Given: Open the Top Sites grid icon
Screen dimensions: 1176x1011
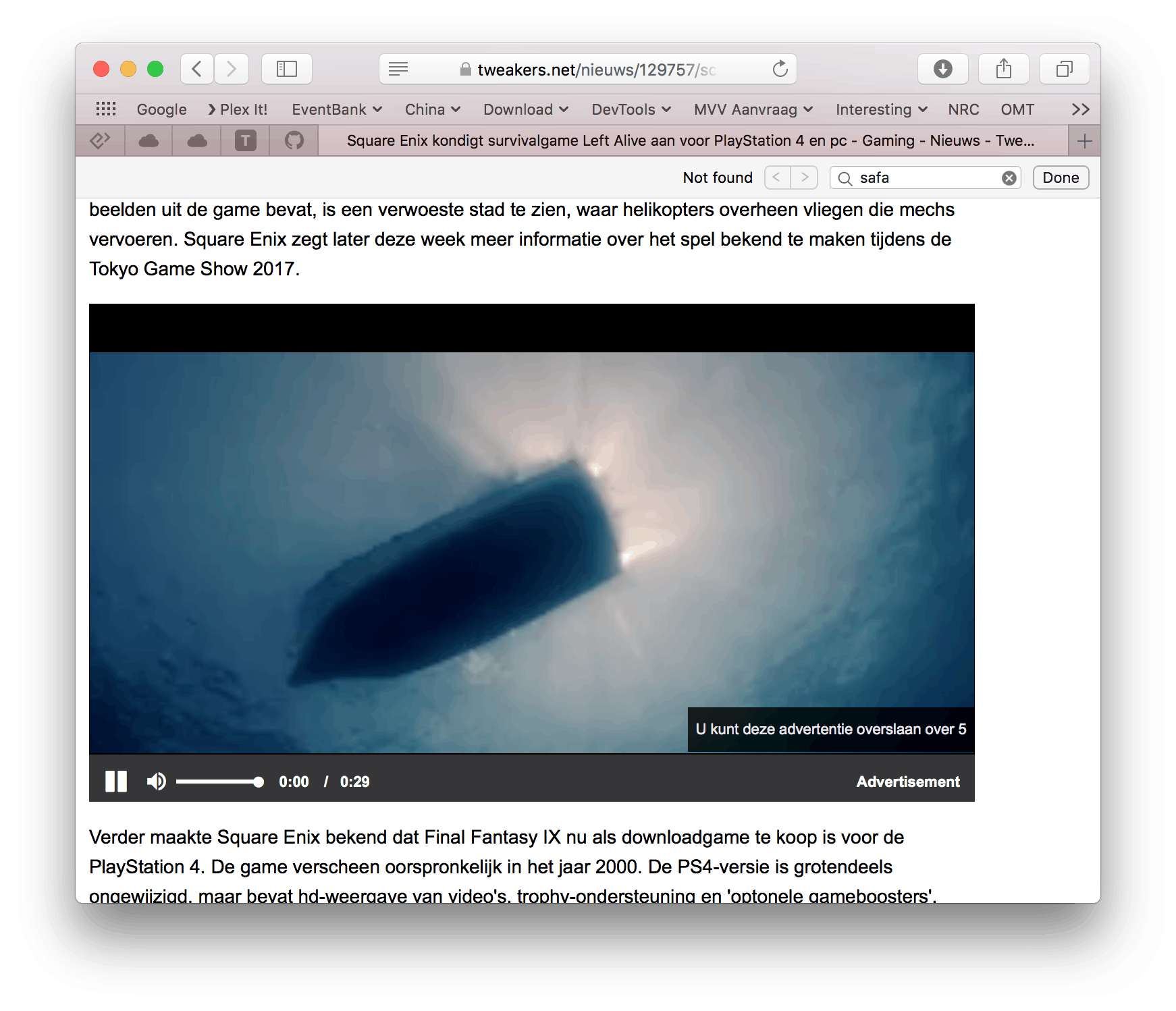Looking at the screenshot, I should pyautogui.click(x=106, y=109).
